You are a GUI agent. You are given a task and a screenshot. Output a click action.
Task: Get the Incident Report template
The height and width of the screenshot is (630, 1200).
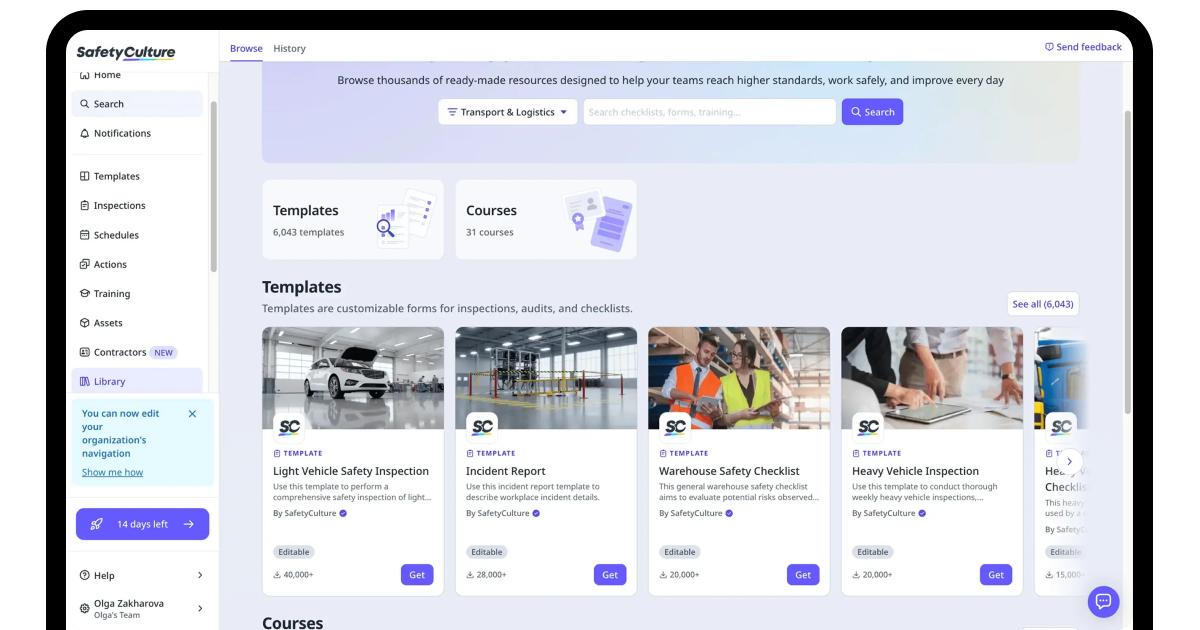[610, 575]
